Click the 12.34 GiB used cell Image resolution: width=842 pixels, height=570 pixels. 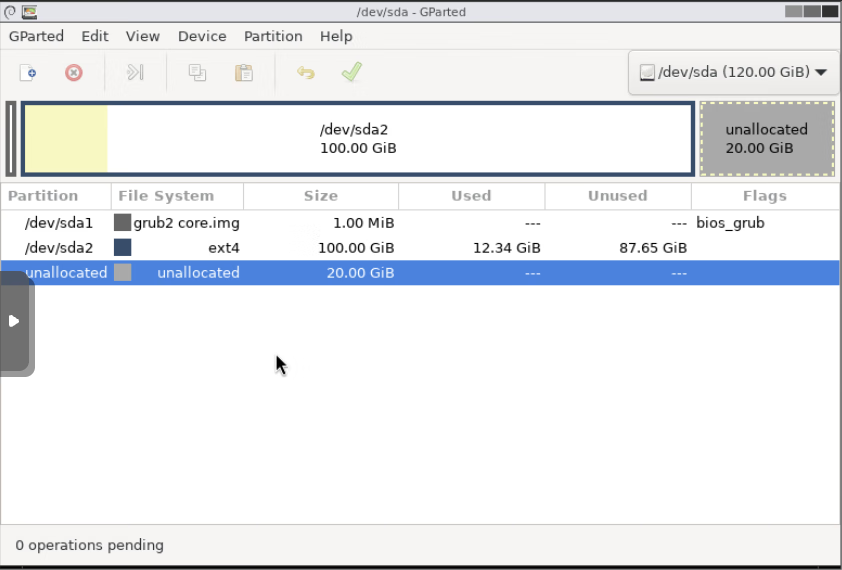pyautogui.click(x=506, y=248)
